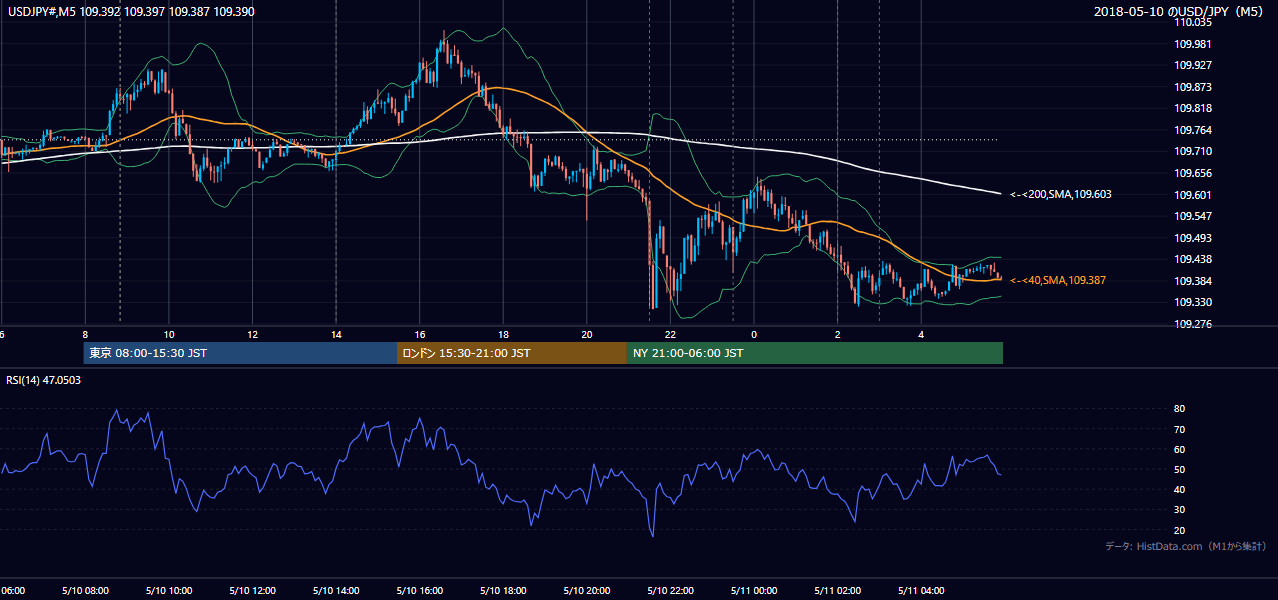
Task: Click the 109.764 price axis value
Action: [1194, 130]
